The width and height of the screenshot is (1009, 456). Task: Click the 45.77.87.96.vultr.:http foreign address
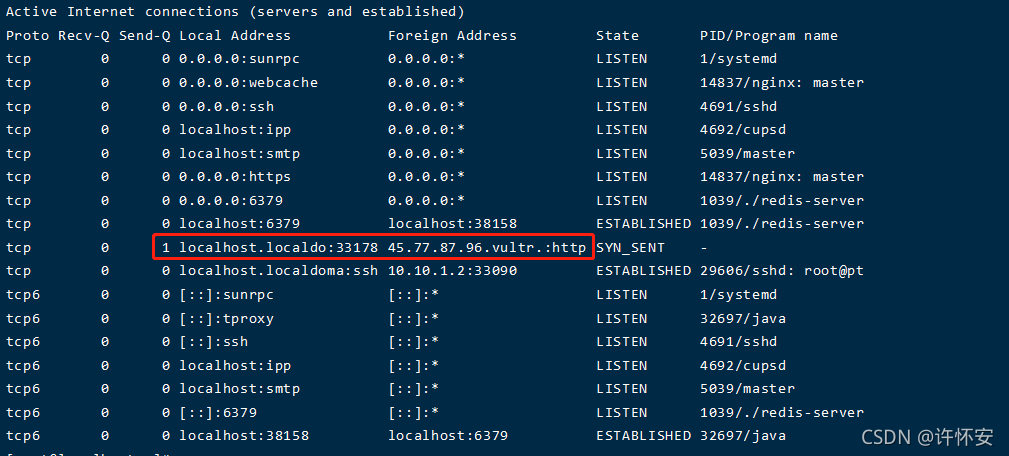pyautogui.click(x=486, y=247)
